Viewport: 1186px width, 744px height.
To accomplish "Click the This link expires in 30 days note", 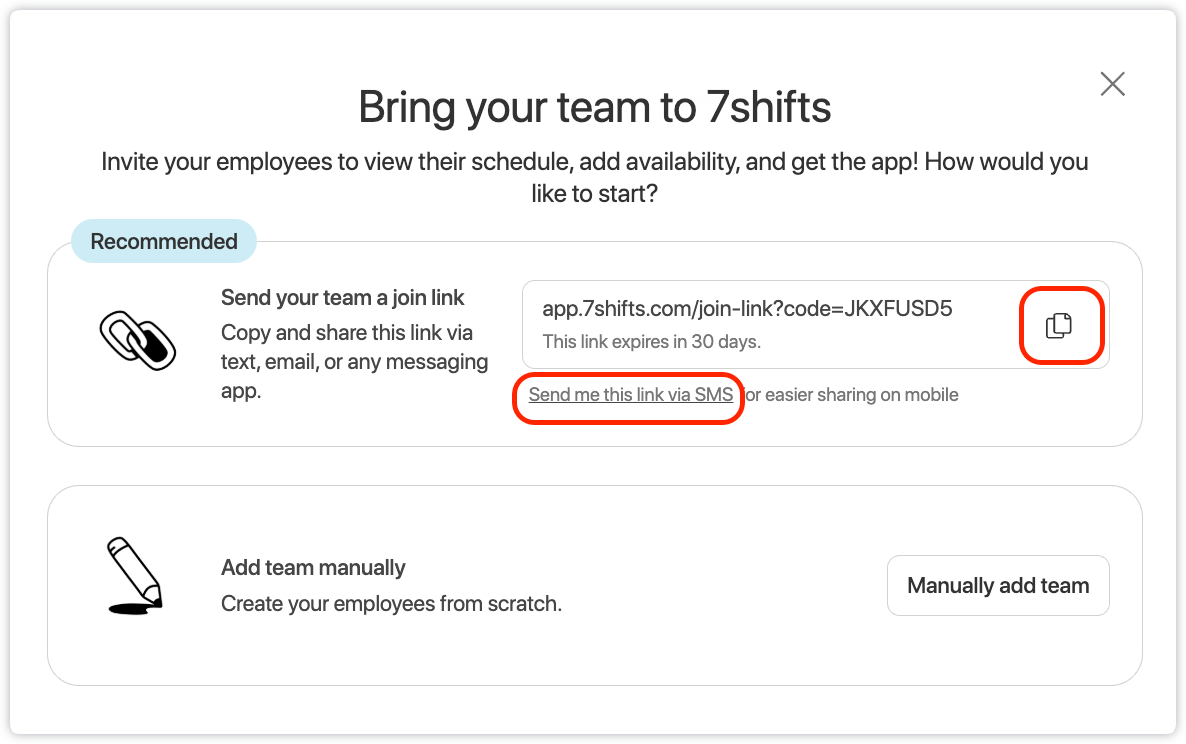I will [651, 342].
